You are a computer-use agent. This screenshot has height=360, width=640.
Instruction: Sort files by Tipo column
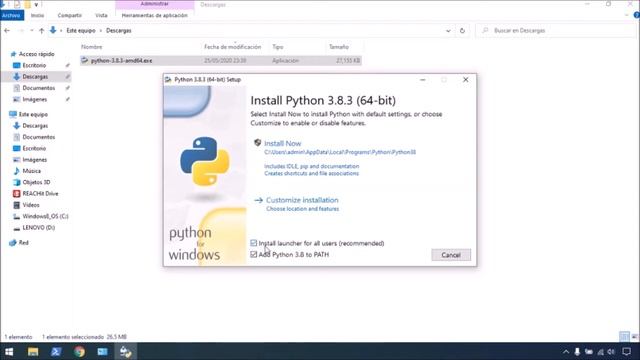click(x=278, y=47)
